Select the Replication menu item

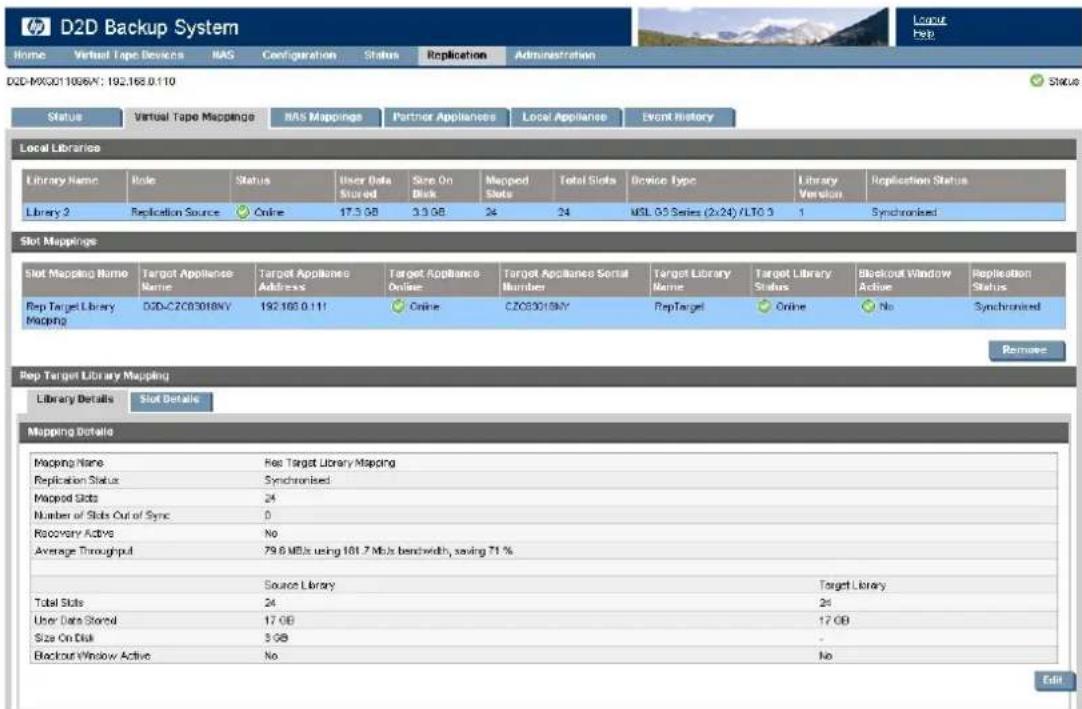[x=457, y=55]
